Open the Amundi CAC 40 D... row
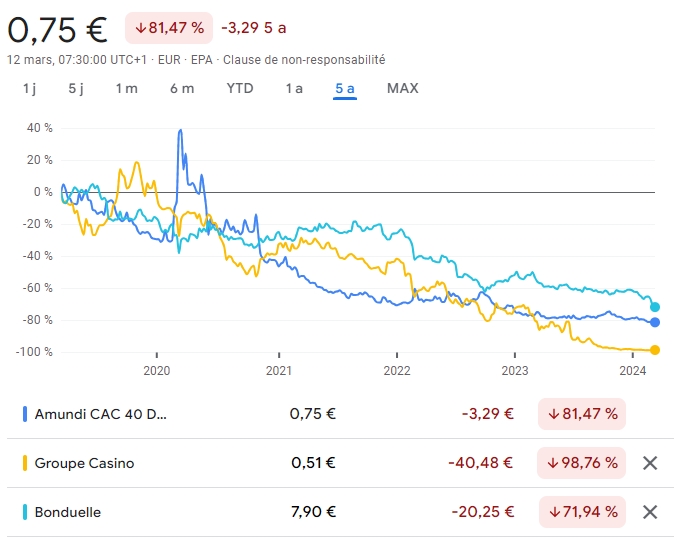Viewport: 697px width, 540px height. [101, 414]
